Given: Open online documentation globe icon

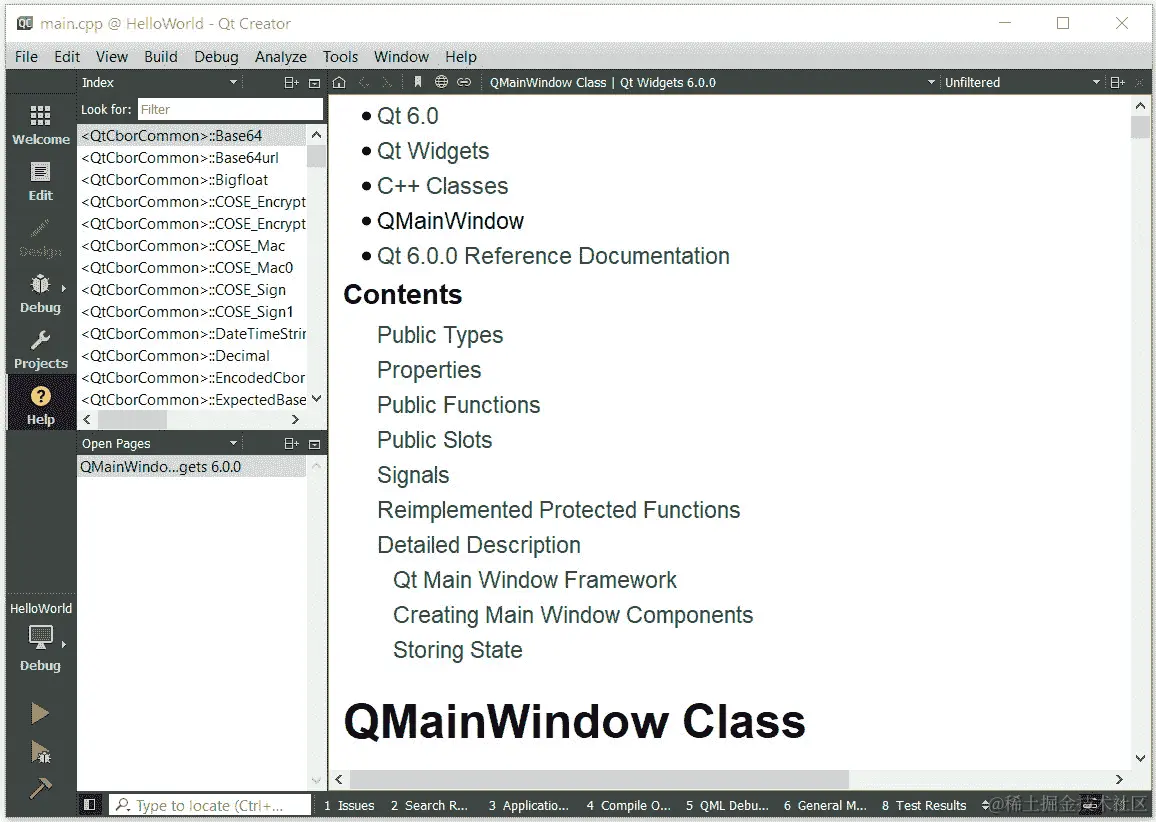Looking at the screenshot, I should point(441,83).
